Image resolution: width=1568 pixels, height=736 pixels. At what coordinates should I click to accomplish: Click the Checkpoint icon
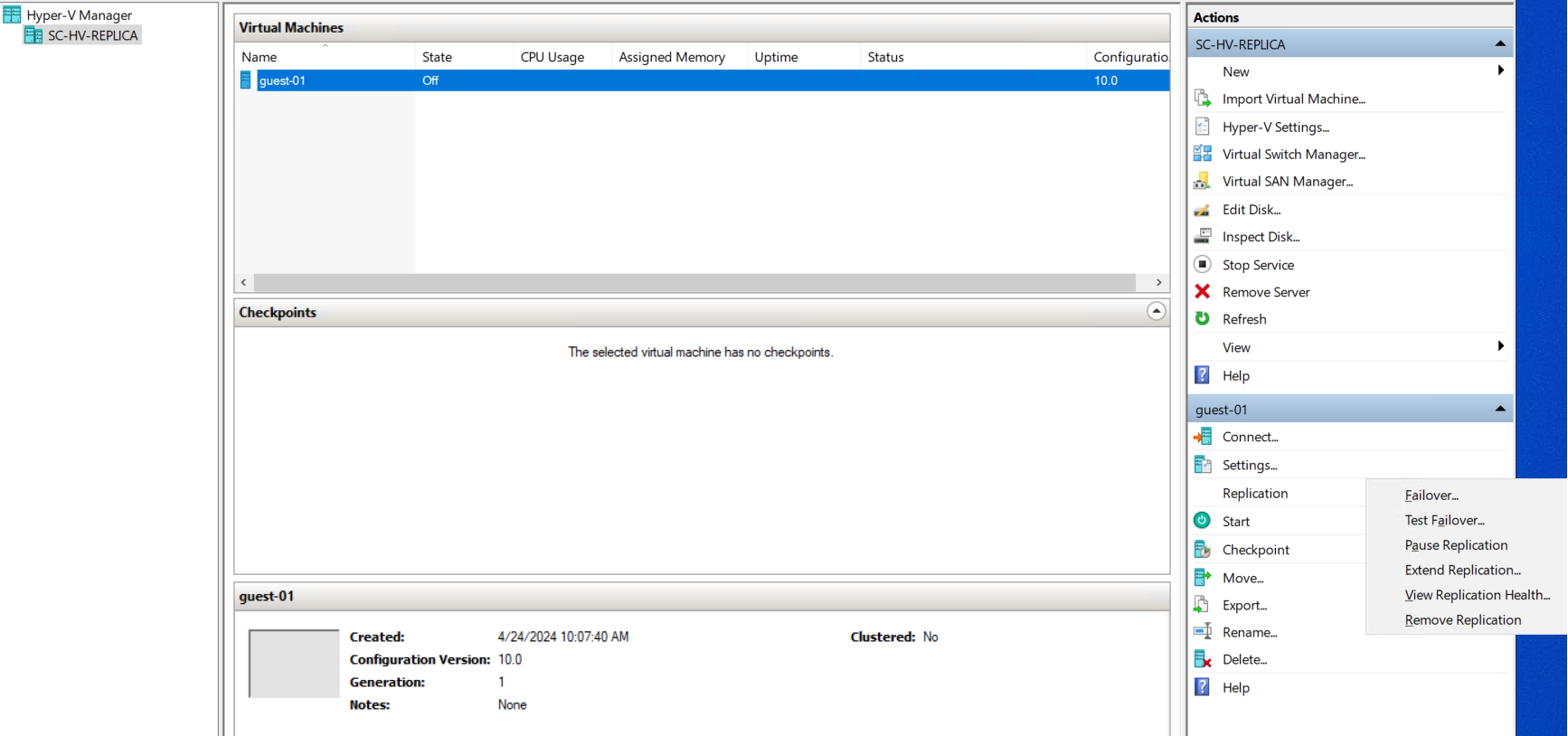(1203, 549)
